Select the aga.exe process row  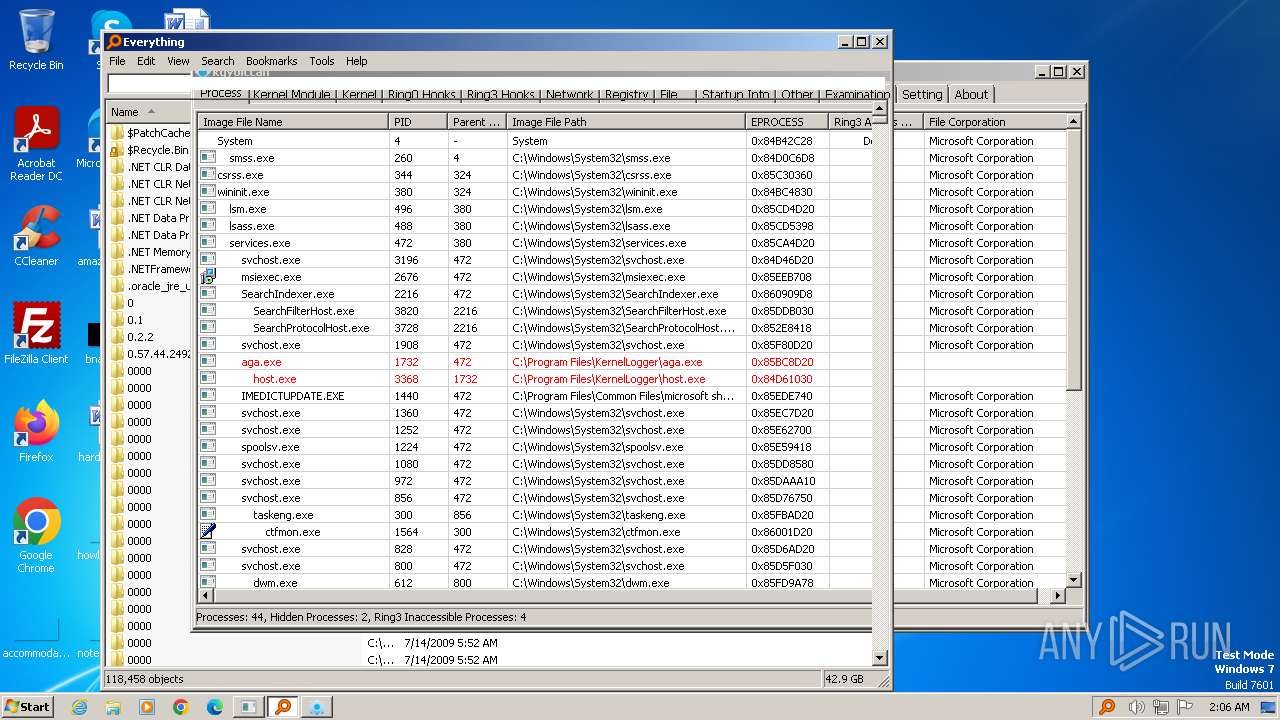[x=534, y=362]
